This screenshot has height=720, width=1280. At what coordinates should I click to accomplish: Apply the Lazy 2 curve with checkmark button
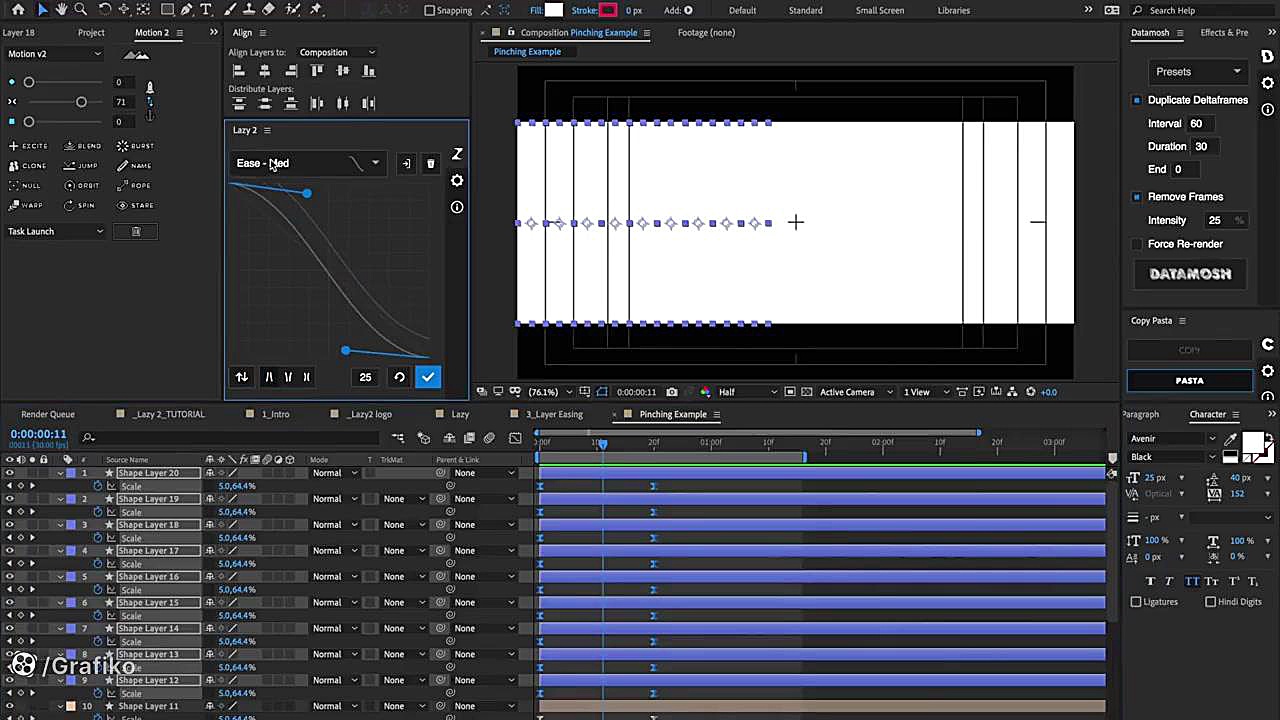tap(428, 377)
